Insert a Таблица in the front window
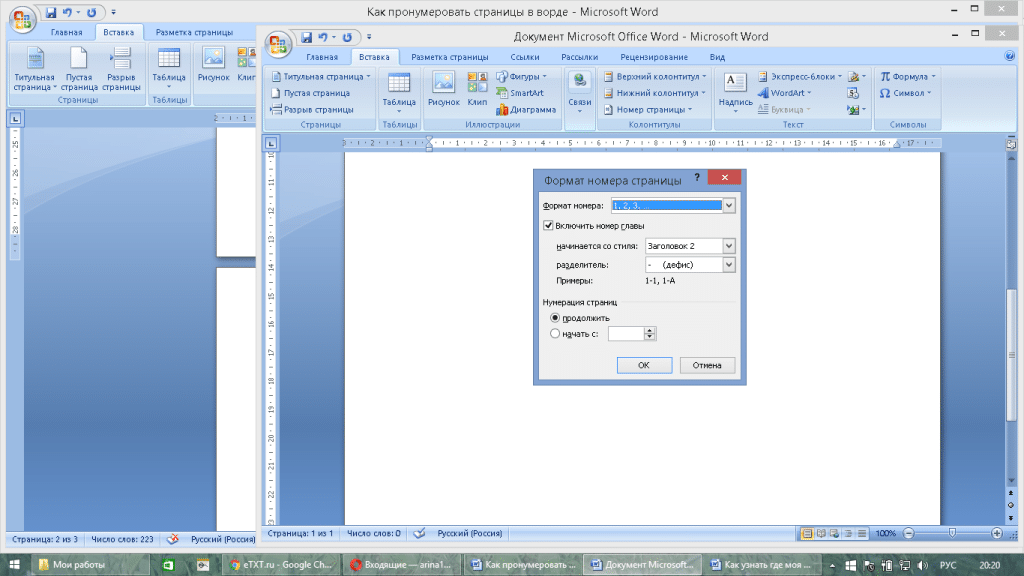 (399, 92)
